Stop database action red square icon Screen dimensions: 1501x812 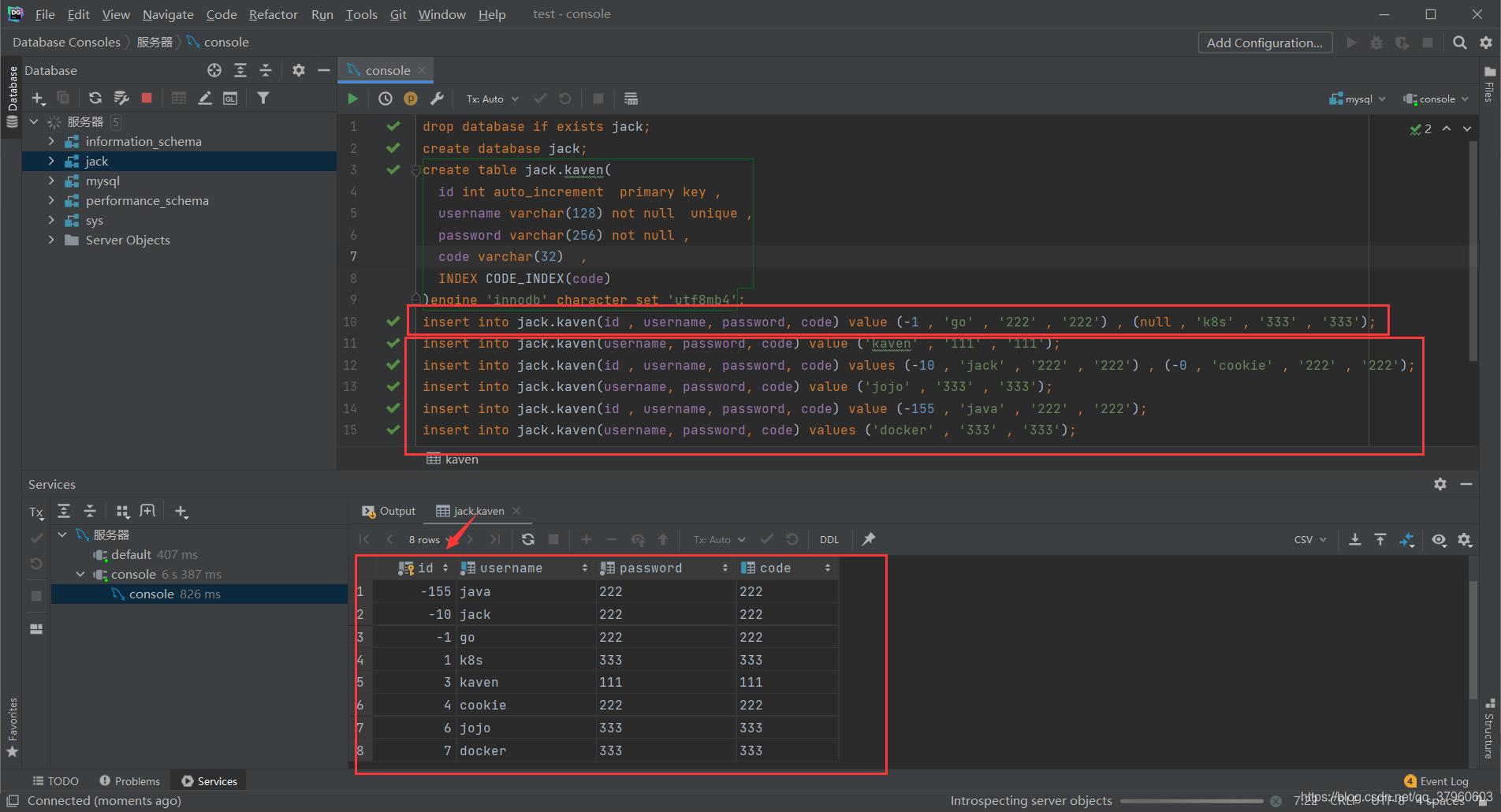pos(147,98)
